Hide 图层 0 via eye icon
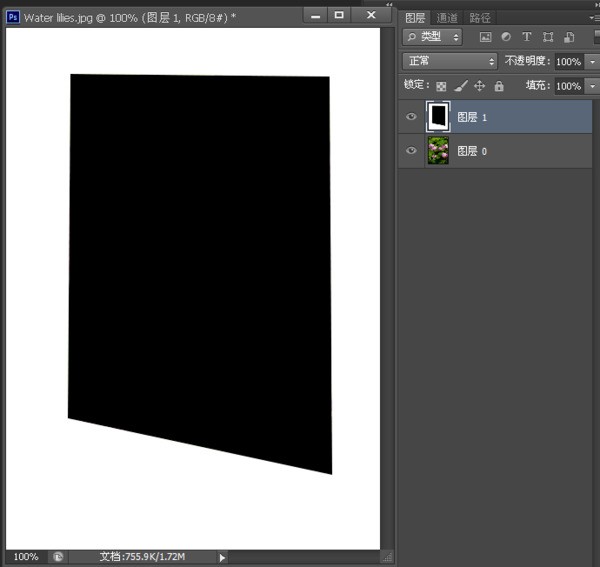This screenshot has width=600, height=567. pos(411,150)
